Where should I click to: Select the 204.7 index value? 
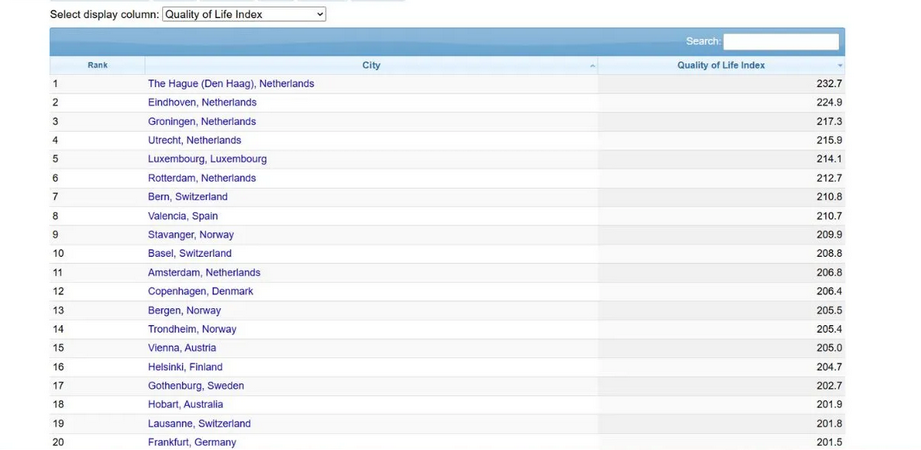coord(829,367)
